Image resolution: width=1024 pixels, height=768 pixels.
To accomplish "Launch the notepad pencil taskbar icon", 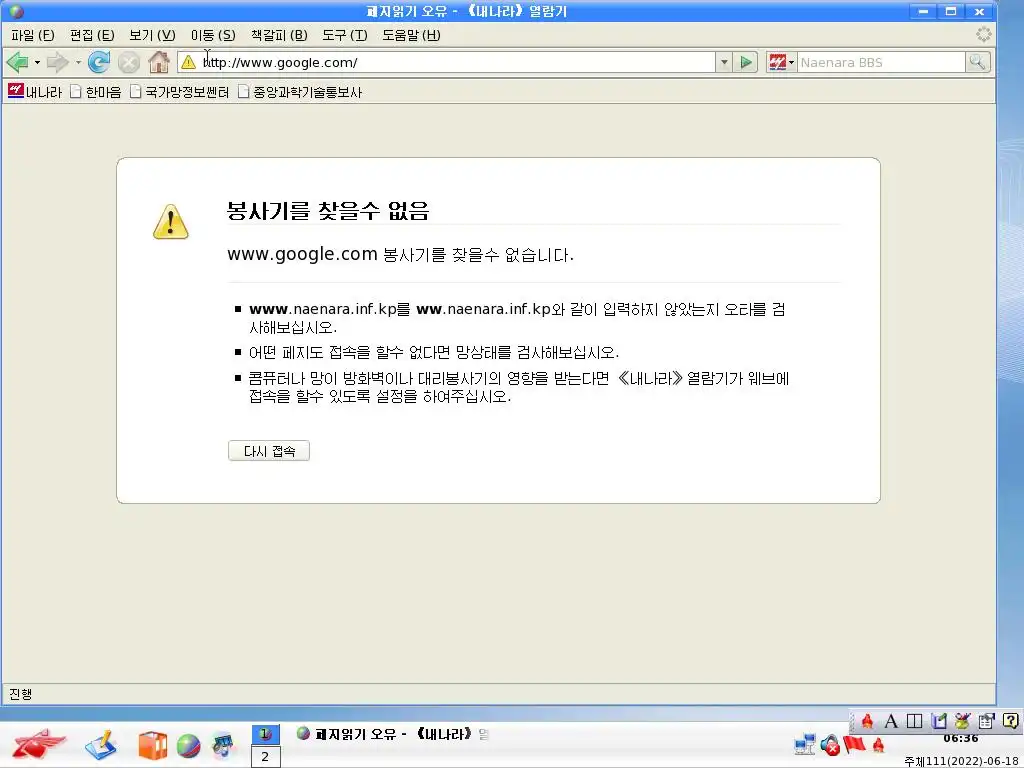I will point(101,745).
